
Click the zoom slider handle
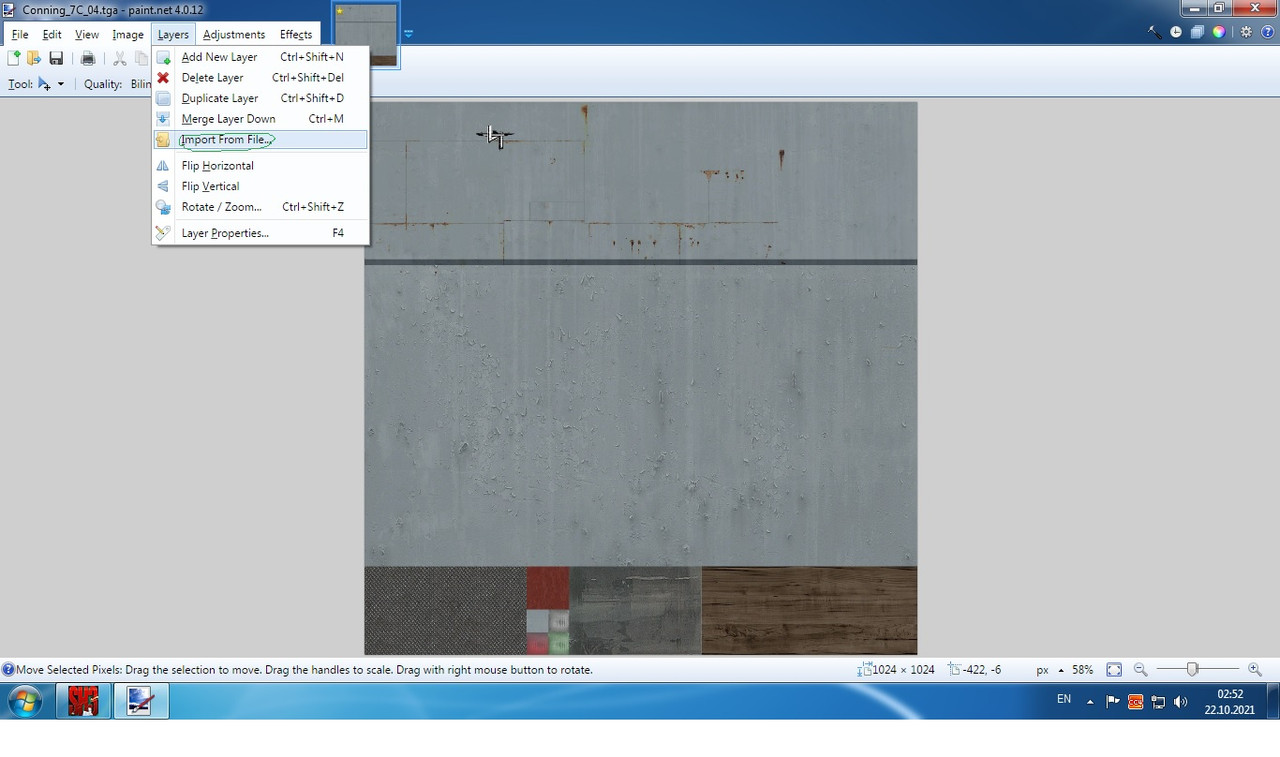[1192, 670]
